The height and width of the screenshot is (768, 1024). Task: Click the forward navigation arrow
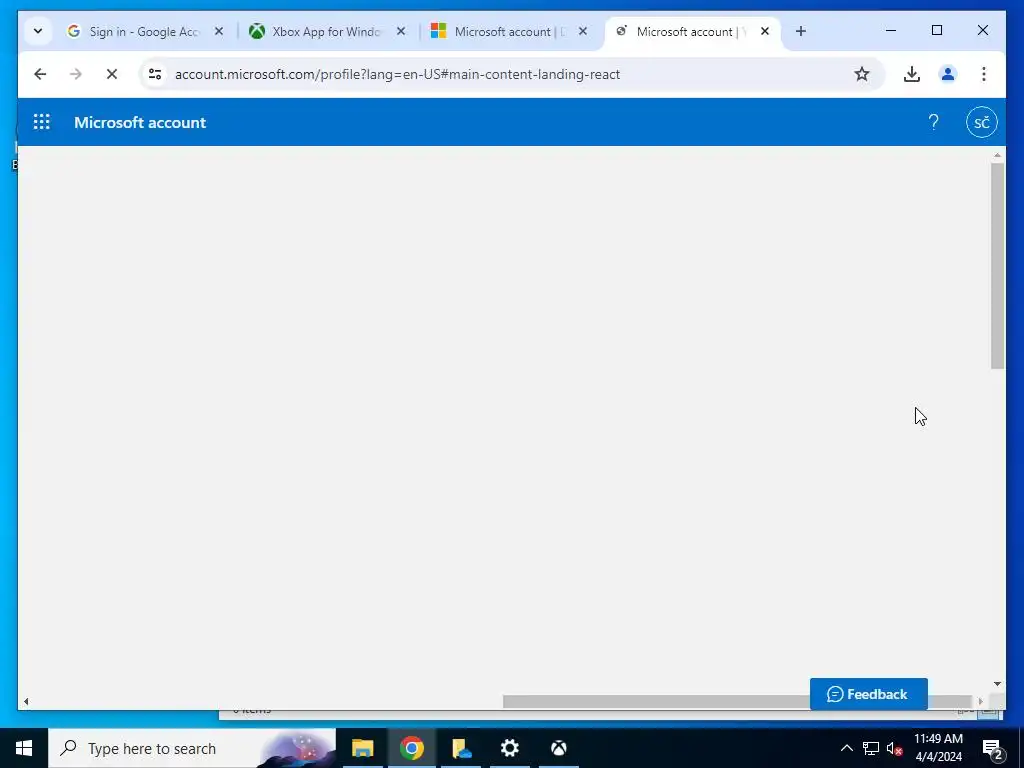coord(76,74)
